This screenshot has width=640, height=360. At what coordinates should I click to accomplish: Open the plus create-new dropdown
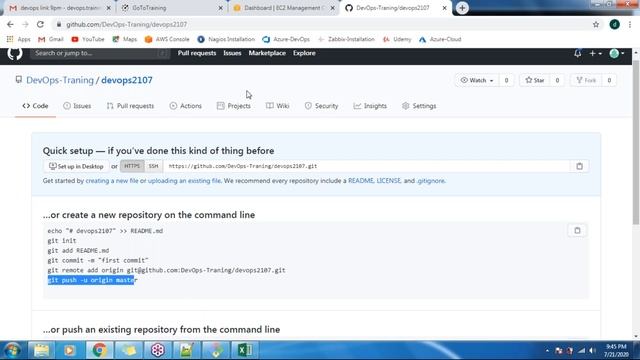click(596, 53)
